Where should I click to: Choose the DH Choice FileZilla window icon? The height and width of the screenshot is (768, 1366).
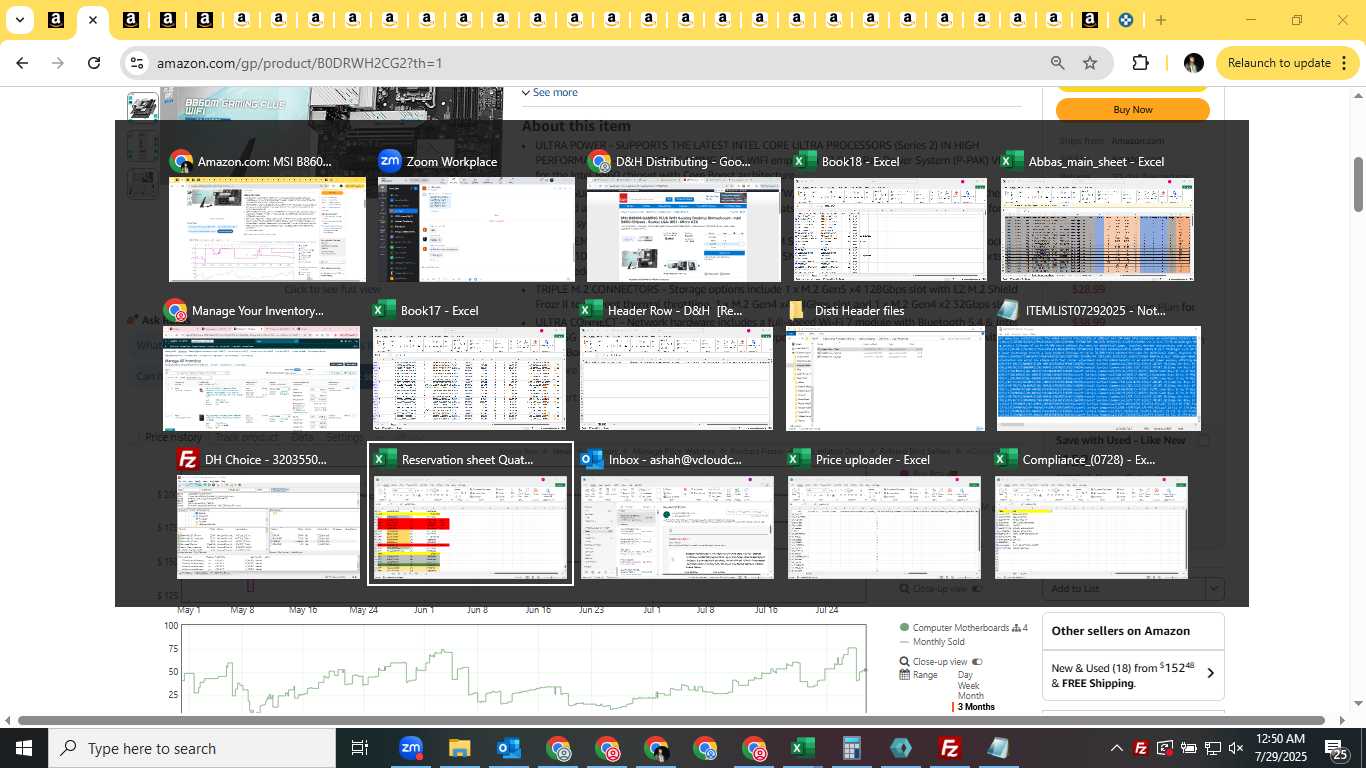[x=188, y=460]
